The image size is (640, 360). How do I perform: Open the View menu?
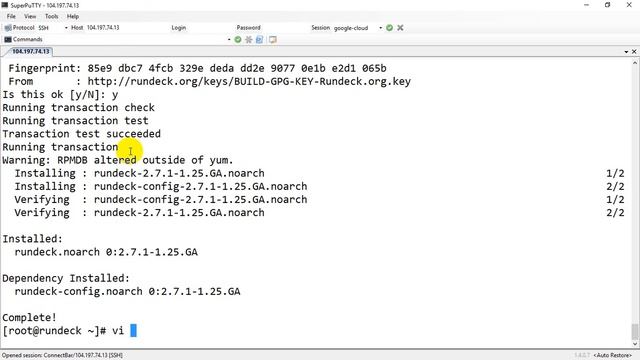point(30,16)
